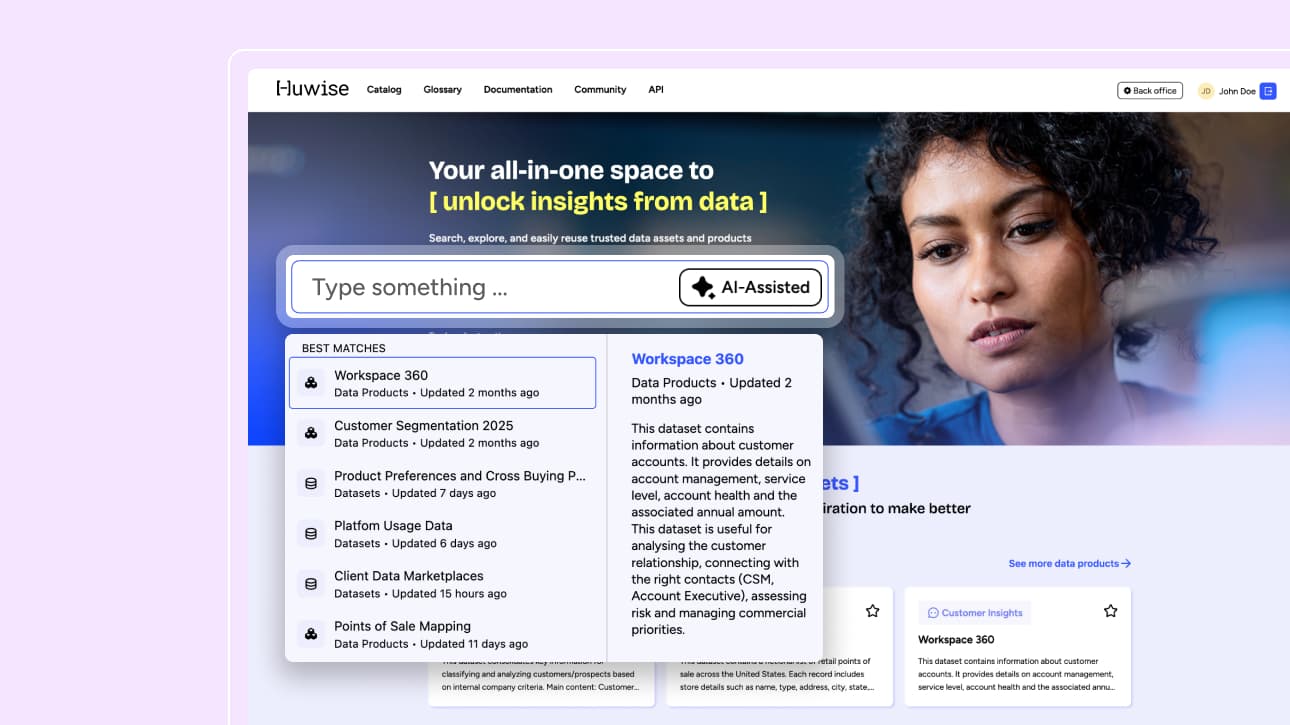The width and height of the screenshot is (1290, 725).
Task: Click the Points of Sale Mapping icon
Action: [x=311, y=634]
